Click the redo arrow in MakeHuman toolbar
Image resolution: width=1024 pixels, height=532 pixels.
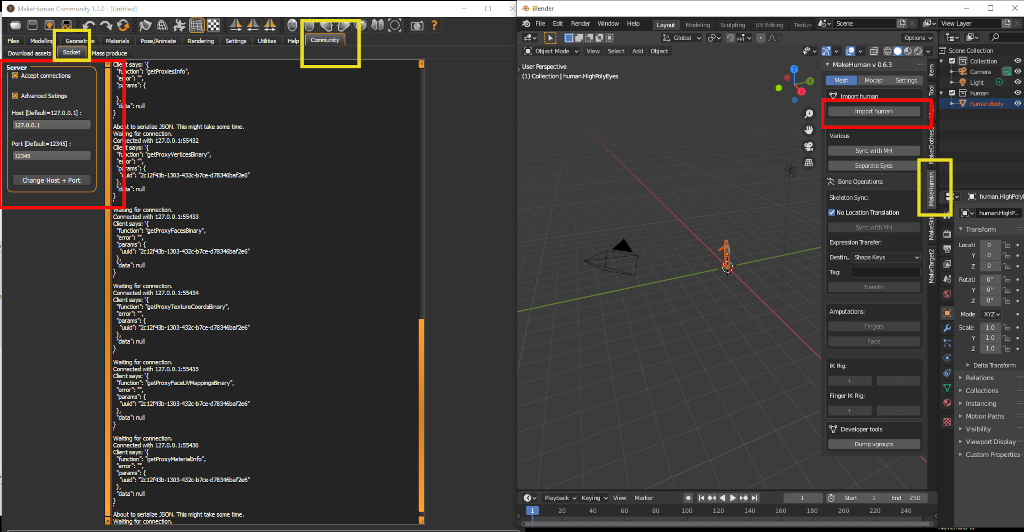(x=105, y=25)
